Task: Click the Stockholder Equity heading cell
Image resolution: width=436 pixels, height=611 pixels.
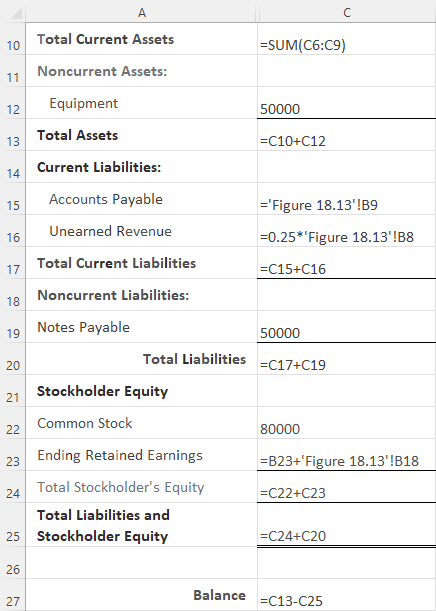Action: [141, 391]
